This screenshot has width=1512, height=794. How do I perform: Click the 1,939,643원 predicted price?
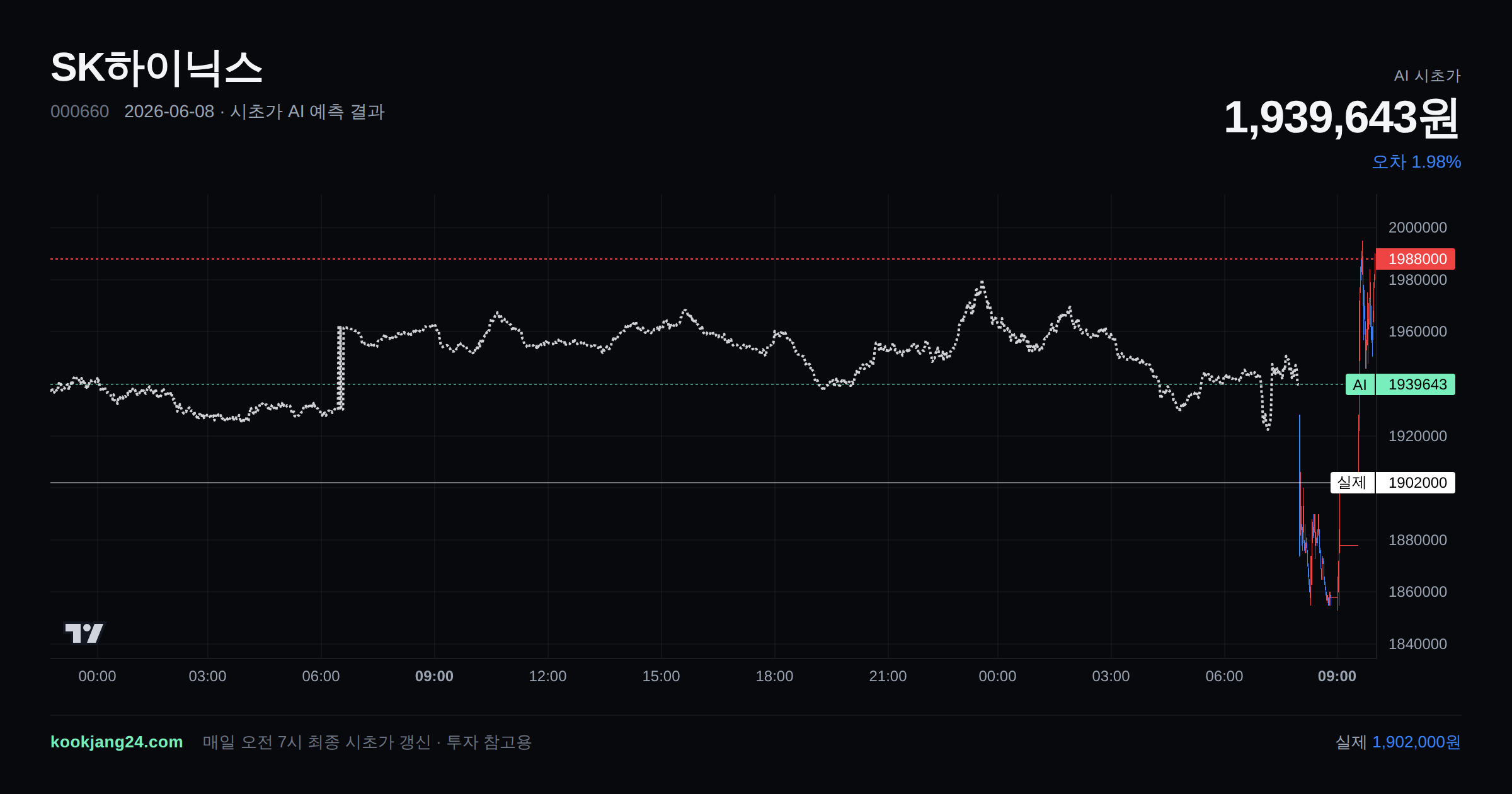(1342, 117)
